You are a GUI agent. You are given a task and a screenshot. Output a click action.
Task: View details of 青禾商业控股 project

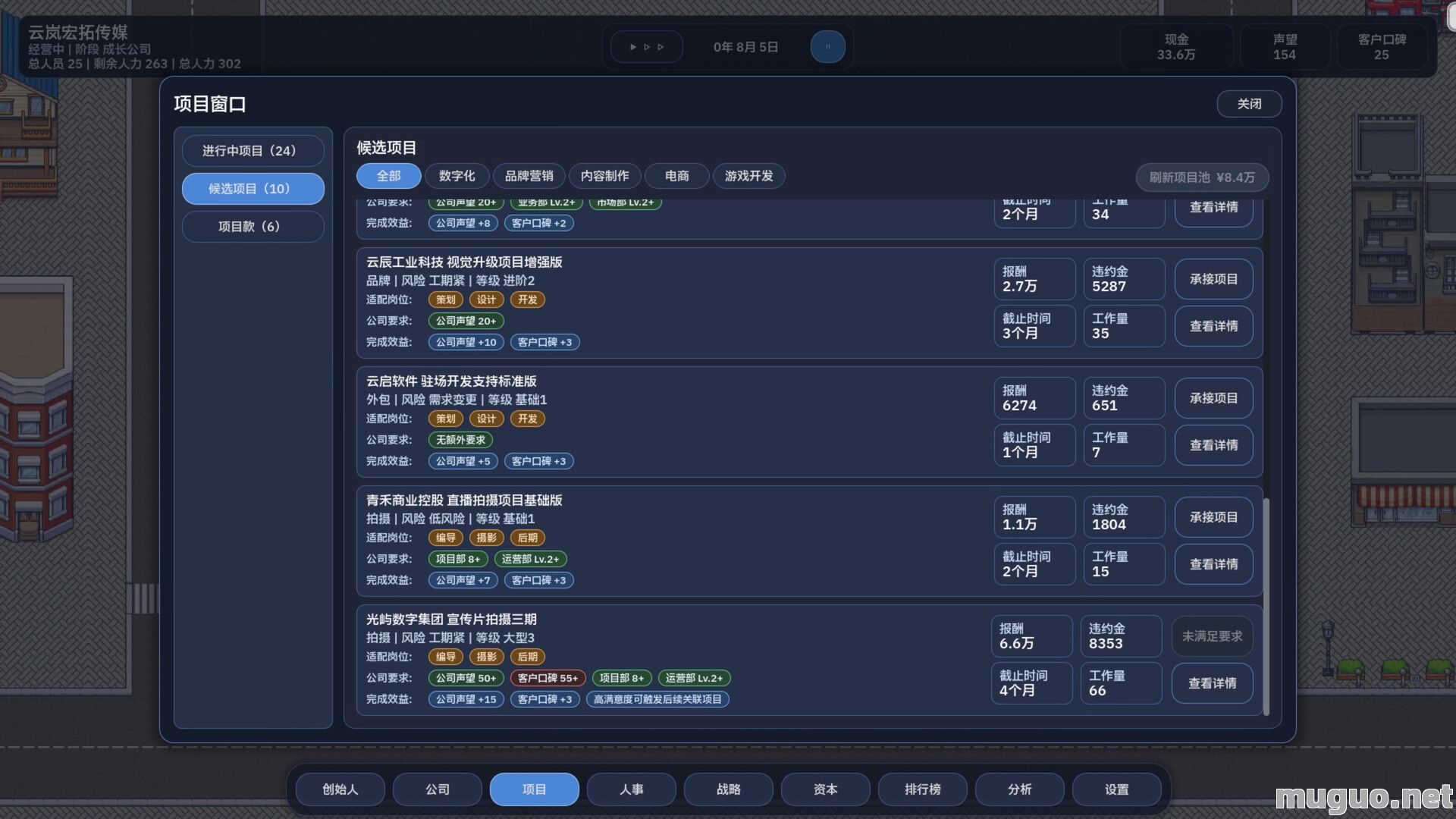(x=1213, y=564)
